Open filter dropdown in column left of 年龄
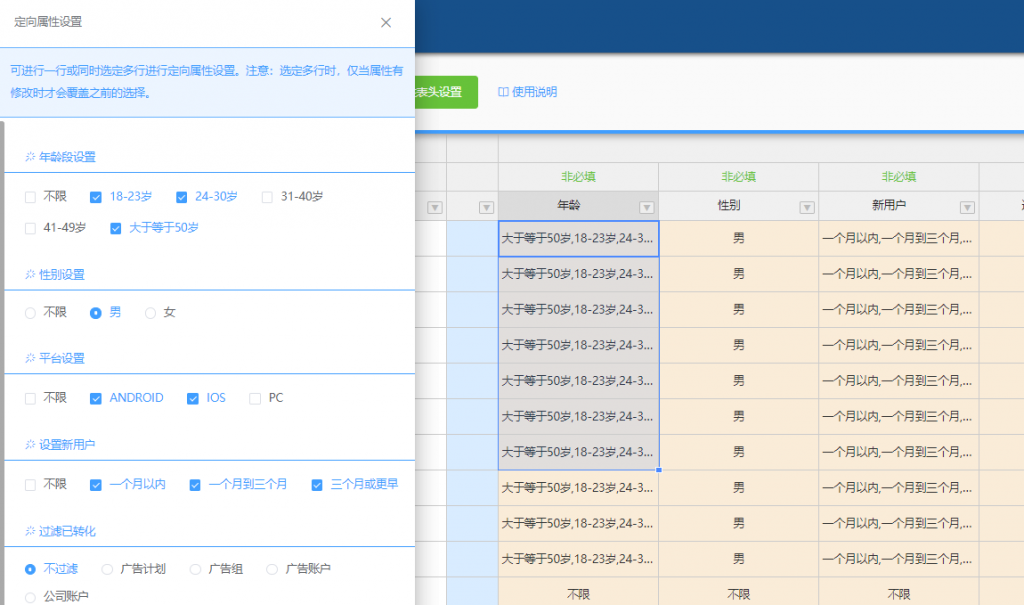Image resolution: width=1024 pixels, height=605 pixels. (487, 208)
